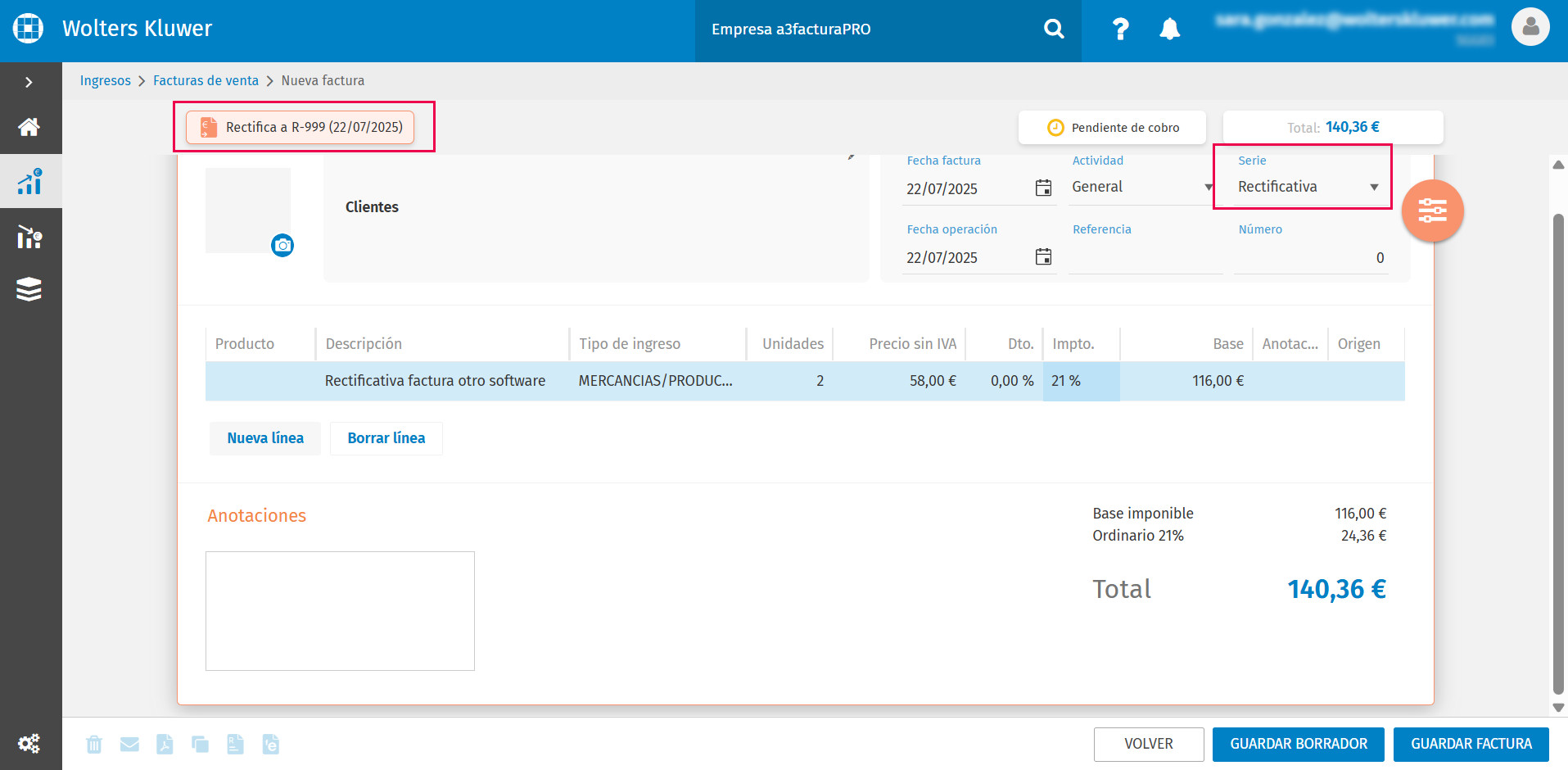Open calendar for Fecha operación

pos(1043,256)
